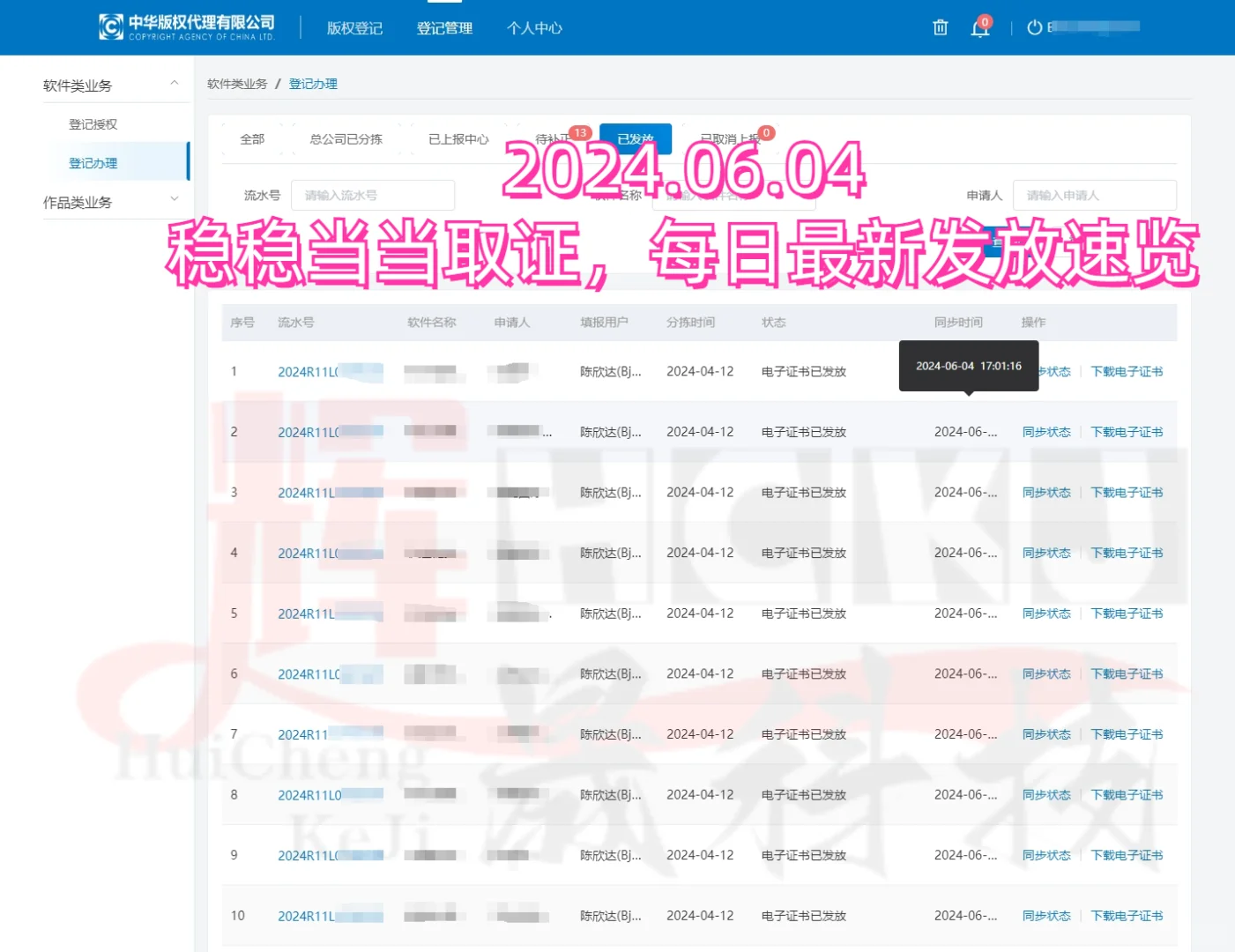Select 登记授权 in the sidebar
The height and width of the screenshot is (952, 1235).
[93, 123]
